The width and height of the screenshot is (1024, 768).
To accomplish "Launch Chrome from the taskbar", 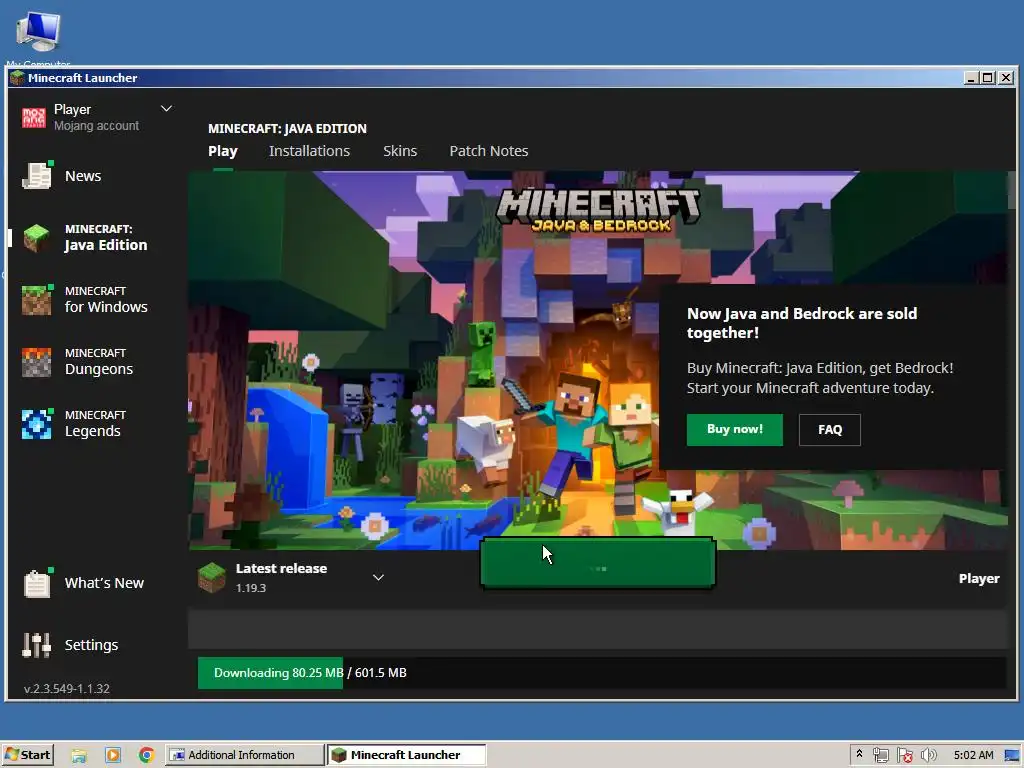I will (146, 755).
